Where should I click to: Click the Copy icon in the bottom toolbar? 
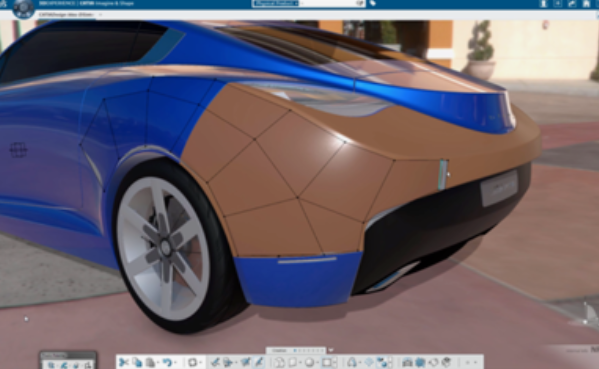pos(137,362)
